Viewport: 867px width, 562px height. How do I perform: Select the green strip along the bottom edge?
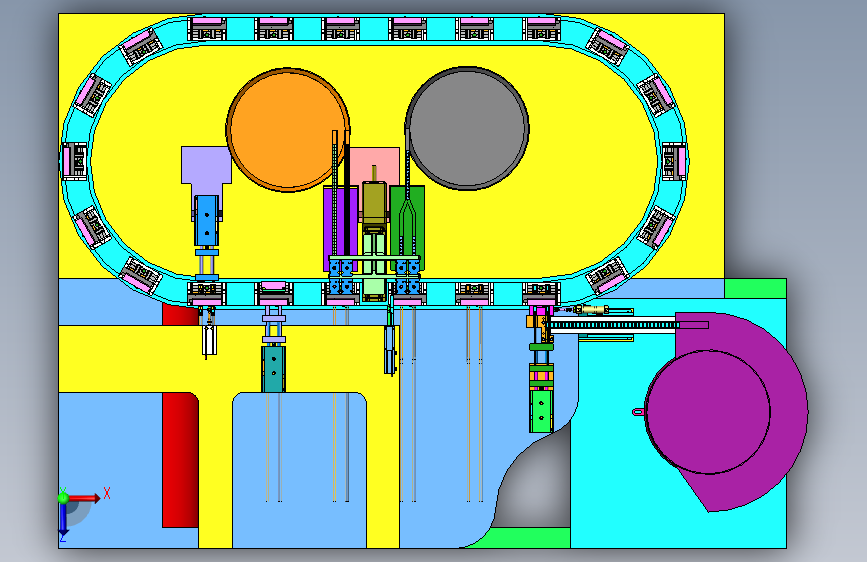[x=521, y=538]
